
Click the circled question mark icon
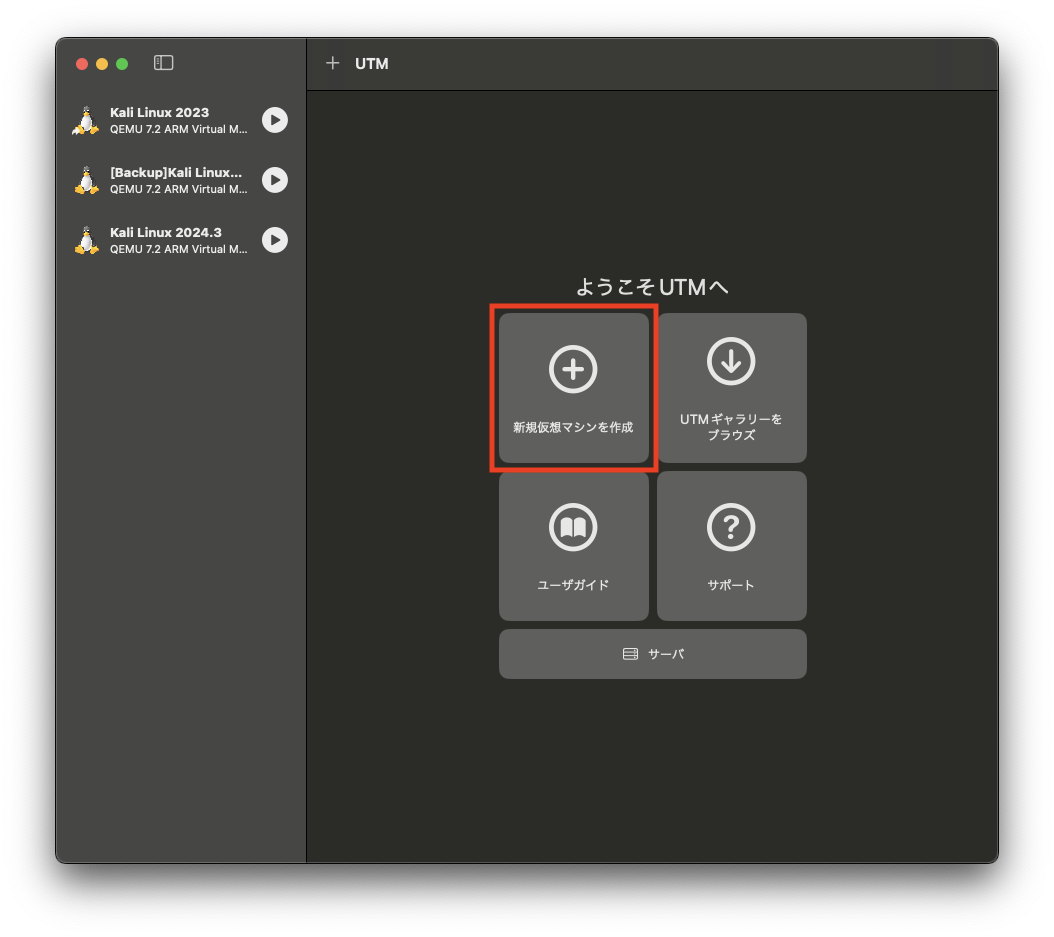coord(731,527)
